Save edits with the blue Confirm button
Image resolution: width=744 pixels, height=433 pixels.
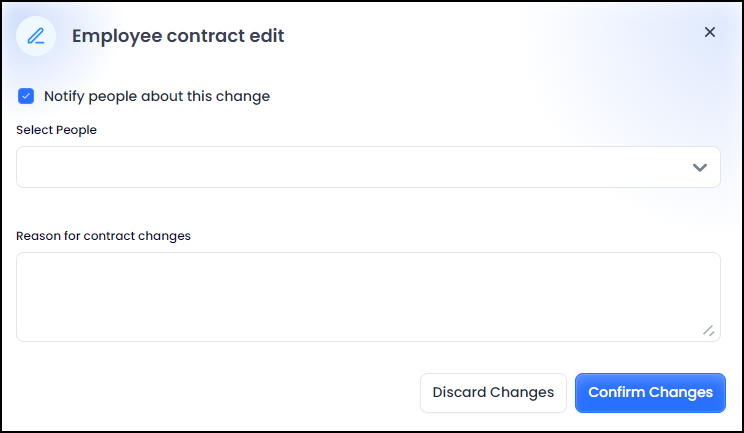coord(650,393)
